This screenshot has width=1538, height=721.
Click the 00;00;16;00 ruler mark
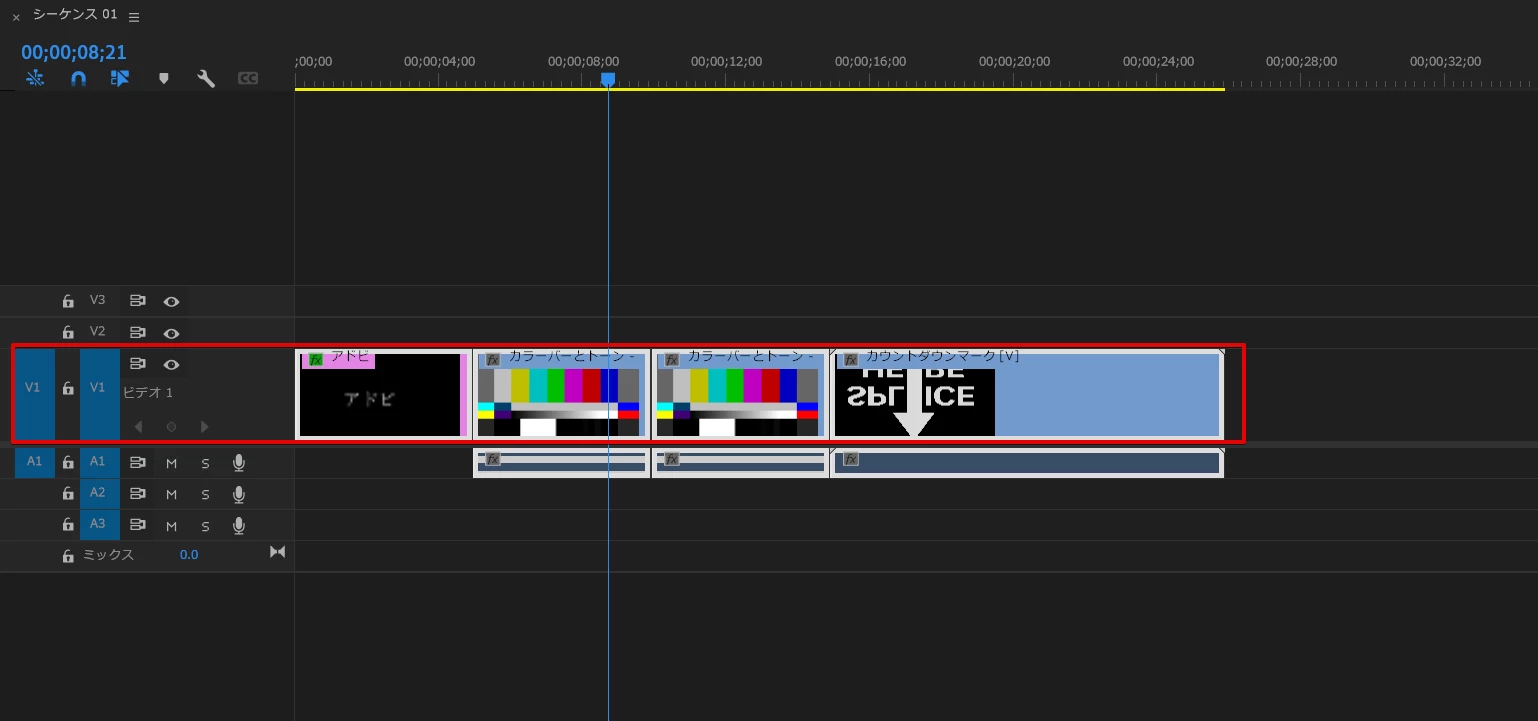870,61
